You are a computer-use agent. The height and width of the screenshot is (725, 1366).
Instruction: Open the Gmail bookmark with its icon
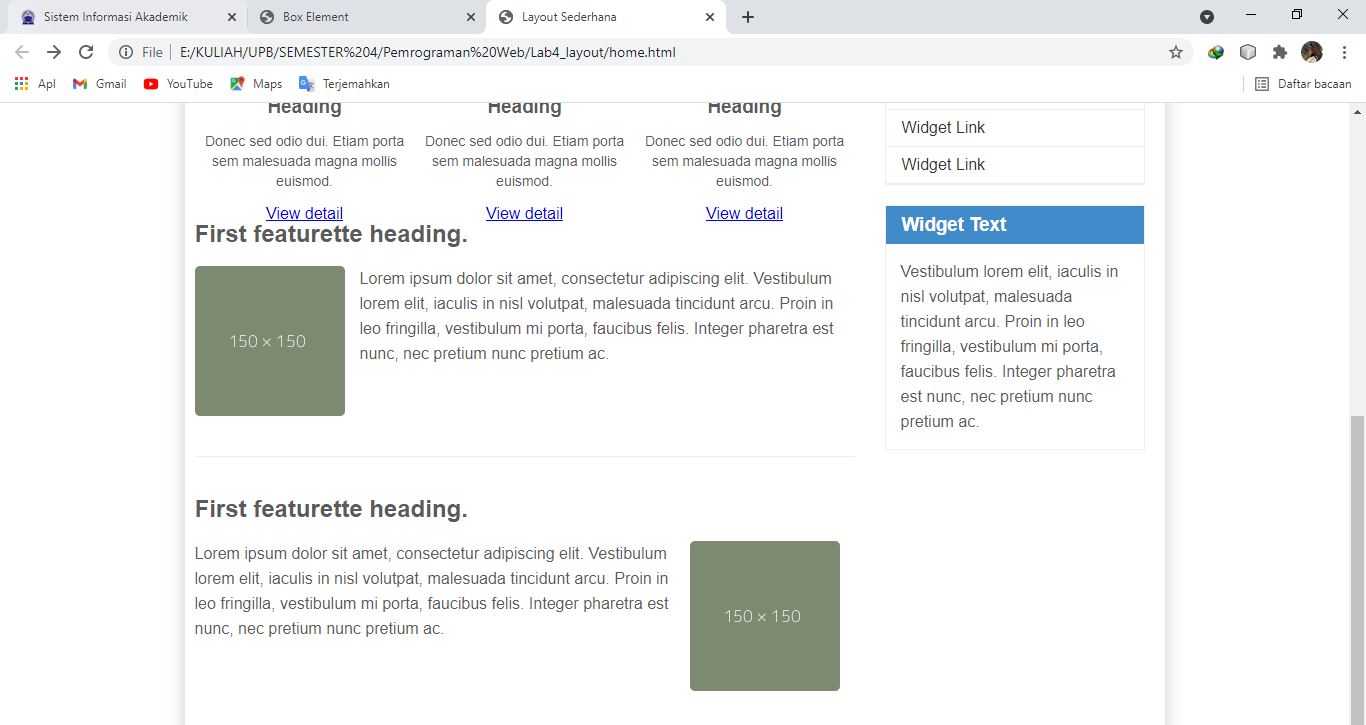(80, 84)
